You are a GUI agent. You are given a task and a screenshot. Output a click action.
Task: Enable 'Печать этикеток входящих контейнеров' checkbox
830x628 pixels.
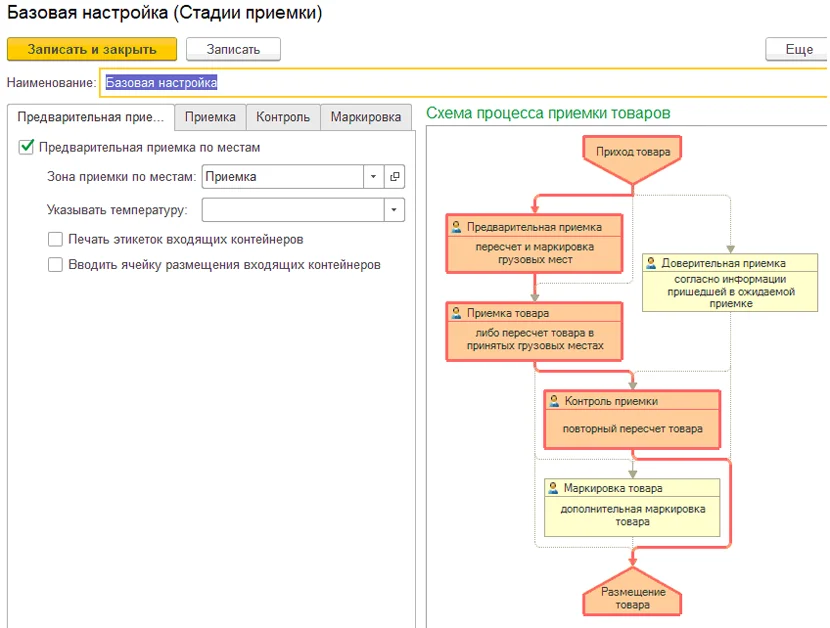click(55, 239)
